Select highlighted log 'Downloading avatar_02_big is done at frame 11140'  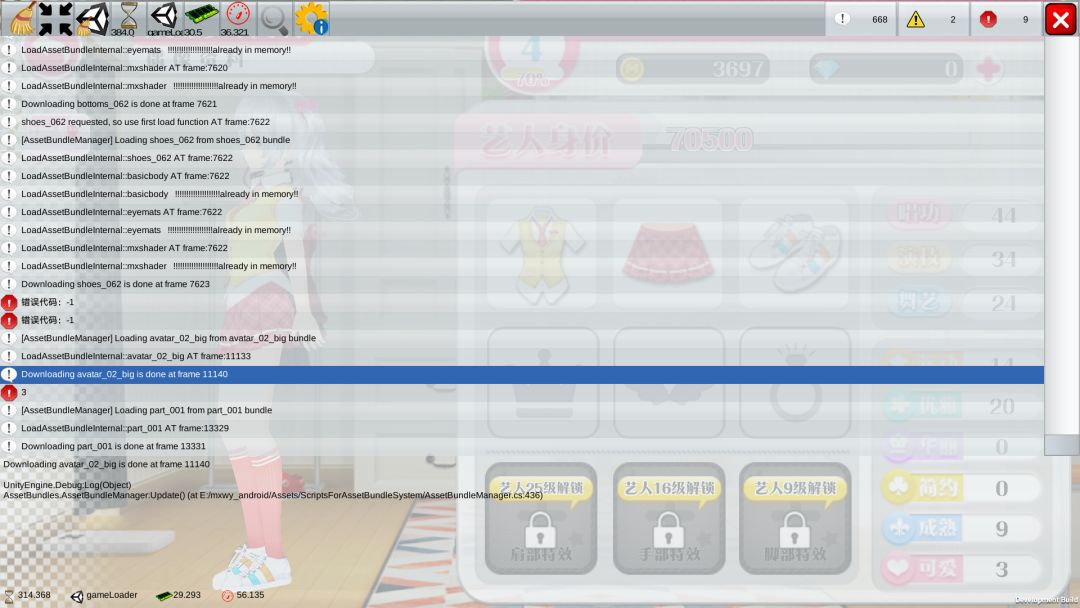(522, 374)
